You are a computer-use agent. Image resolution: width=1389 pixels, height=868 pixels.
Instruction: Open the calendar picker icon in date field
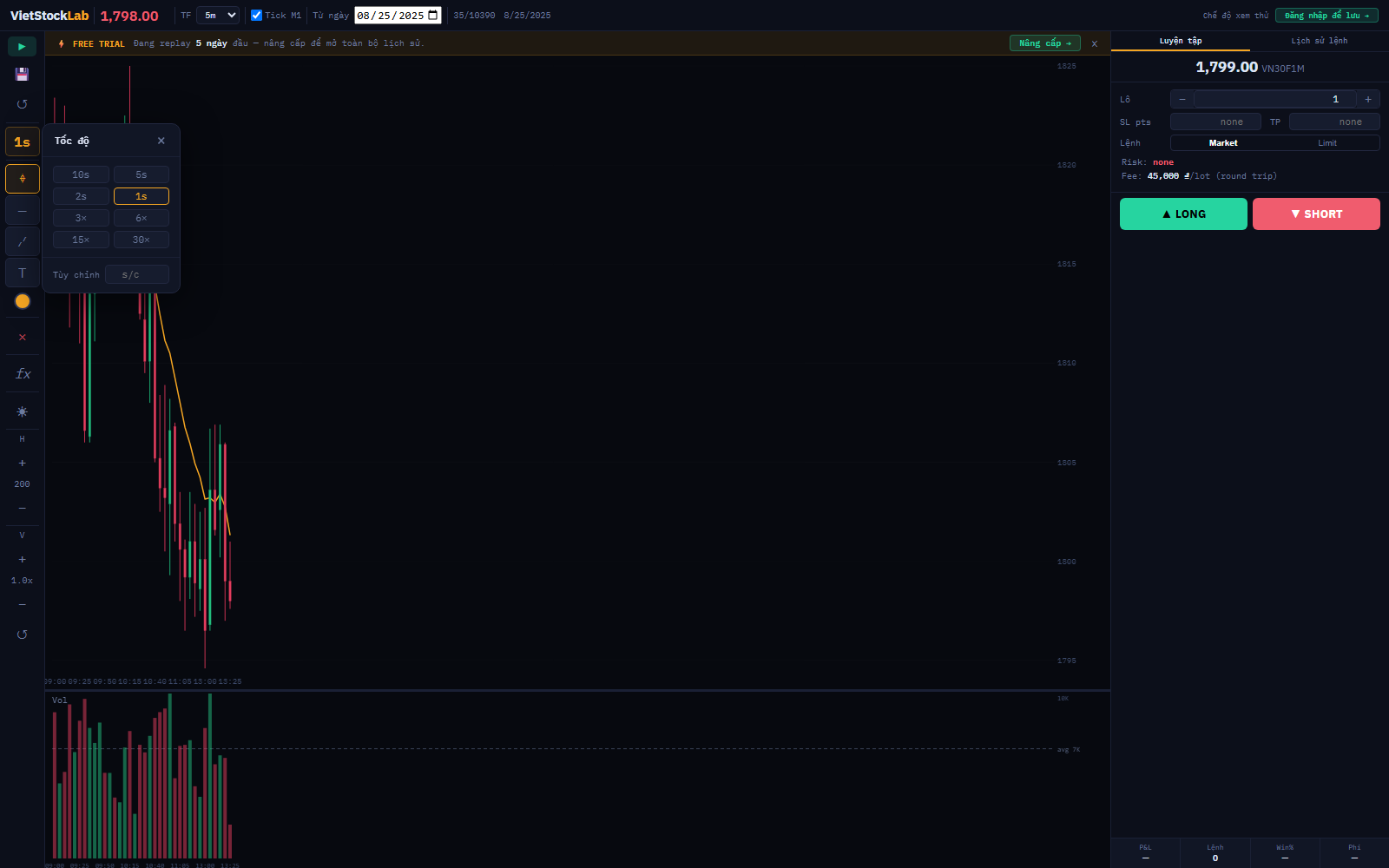point(433,16)
